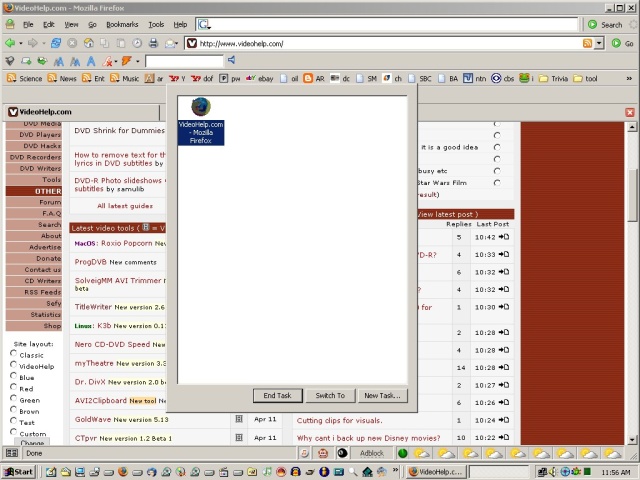Click the VideoHelp.c... taskbar button

[437, 472]
